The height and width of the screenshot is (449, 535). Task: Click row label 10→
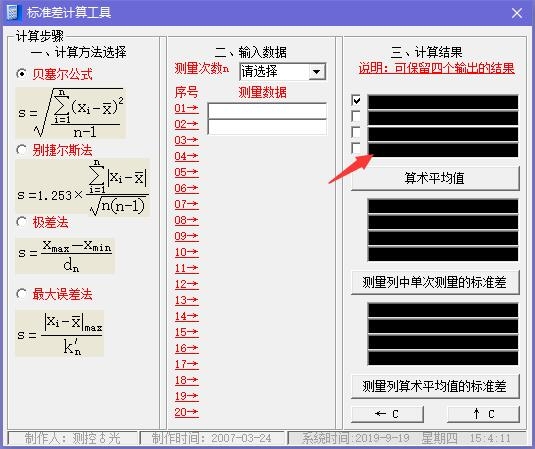tap(186, 252)
